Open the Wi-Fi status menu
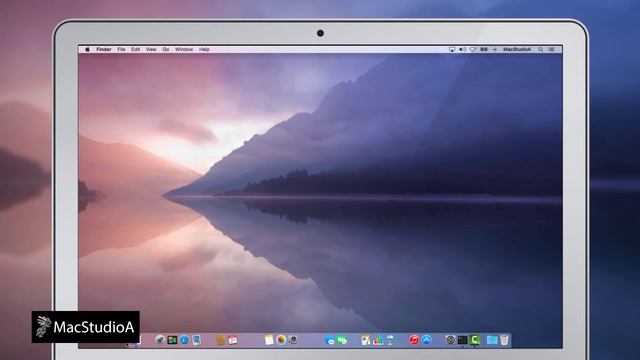 pyautogui.click(x=473, y=49)
